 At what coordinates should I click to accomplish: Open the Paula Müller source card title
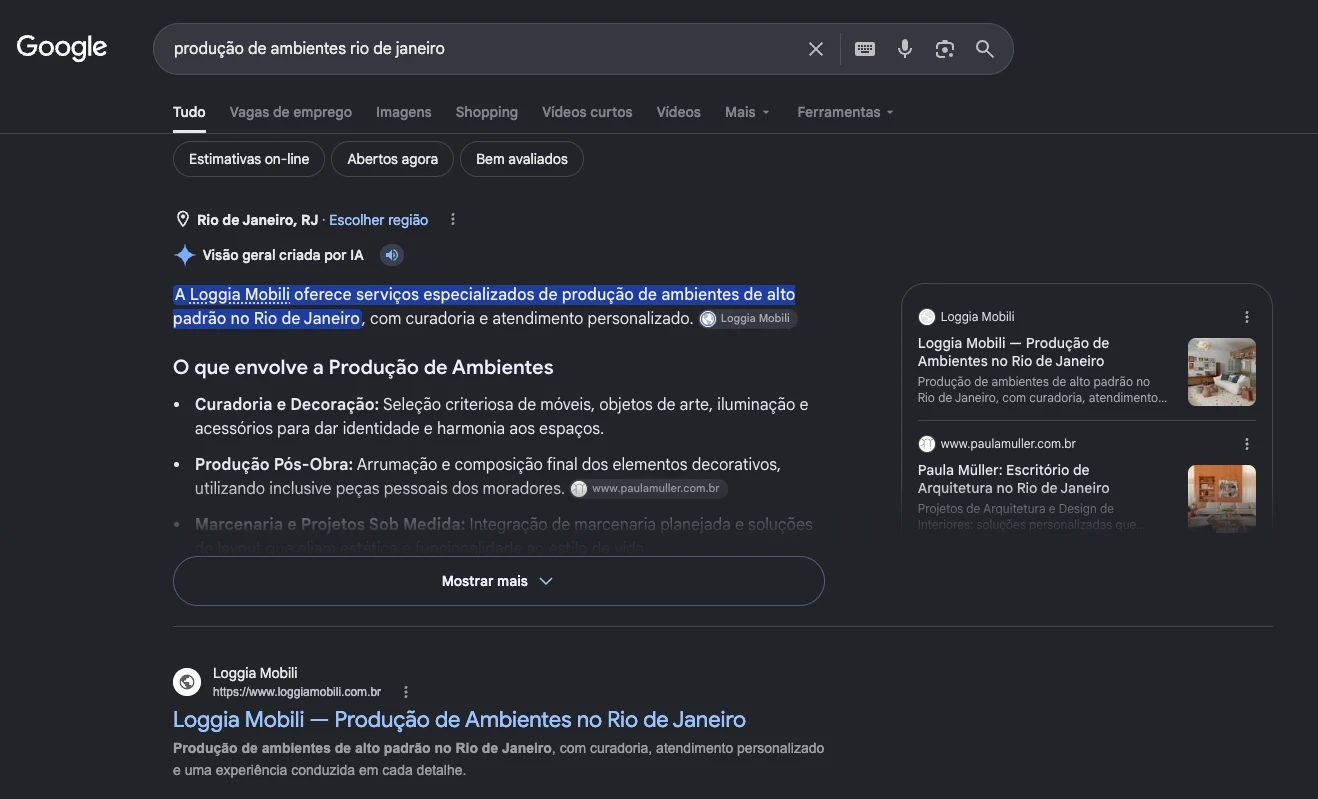[x=1014, y=479]
